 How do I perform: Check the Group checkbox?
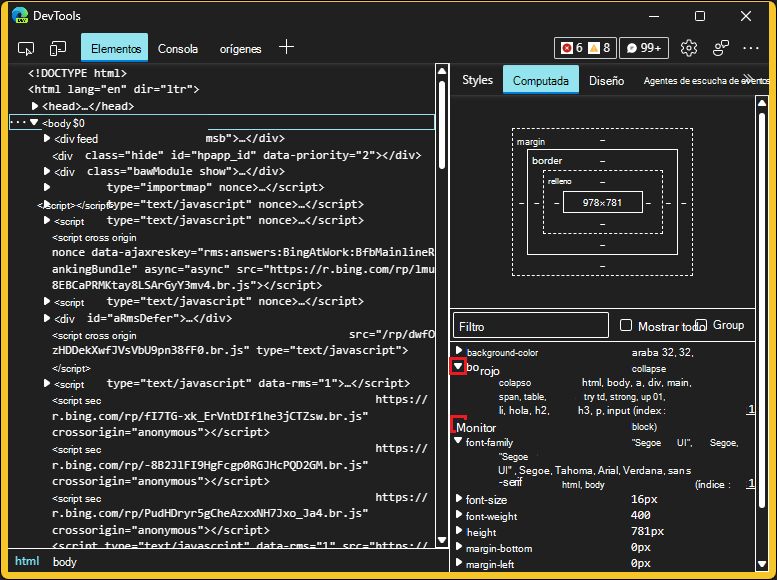point(701,325)
